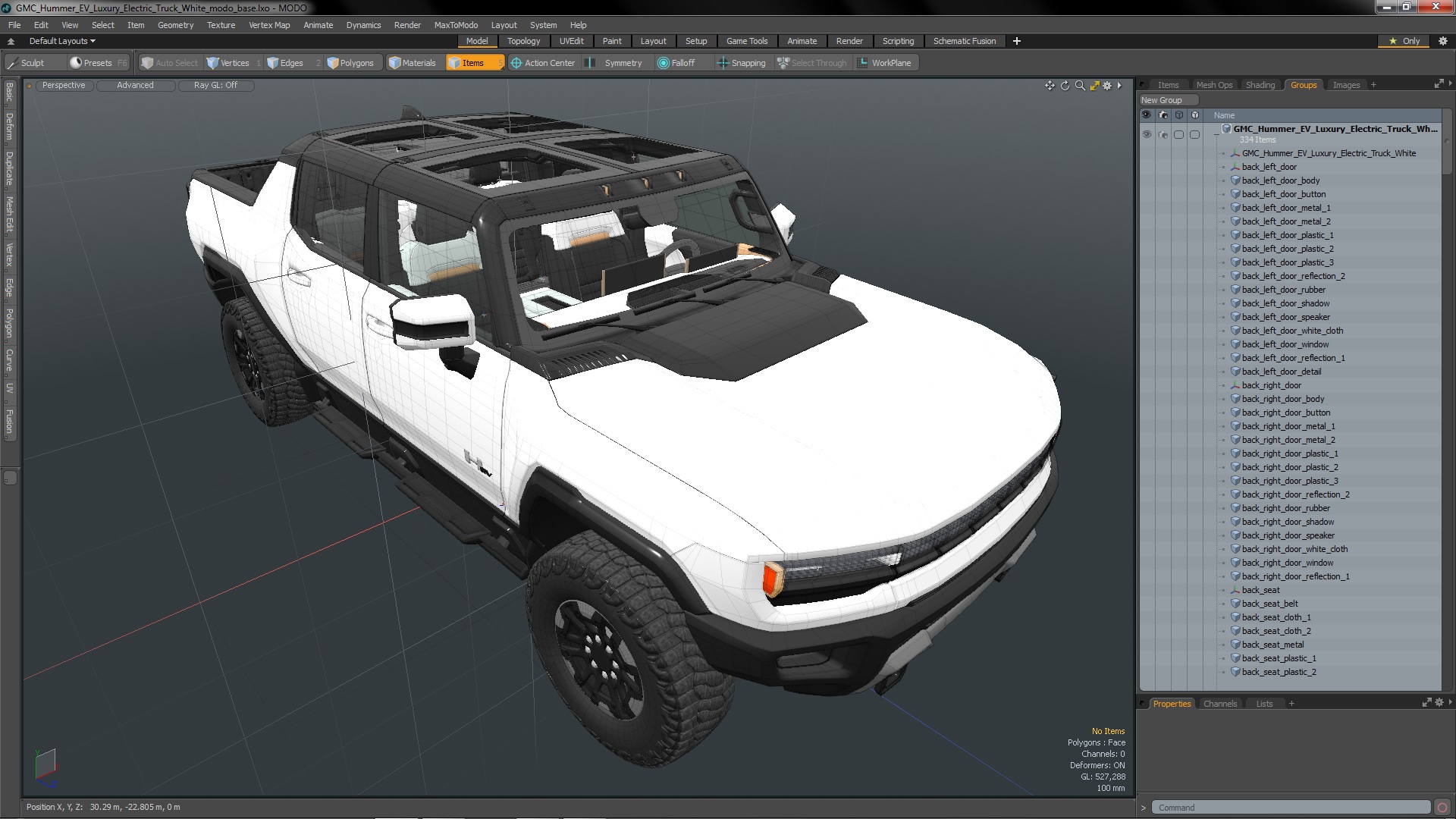Open the Action Center options
Image resolution: width=1456 pixels, height=819 pixels.
coord(542,63)
